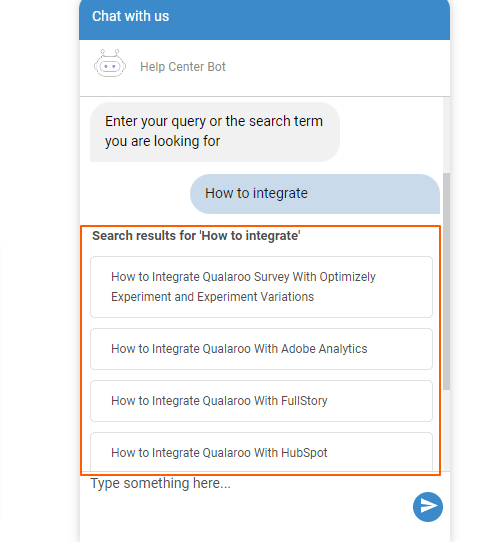The image size is (477, 542).
Task: Click the Search results for 'How to integrate' heading
Action: point(196,236)
